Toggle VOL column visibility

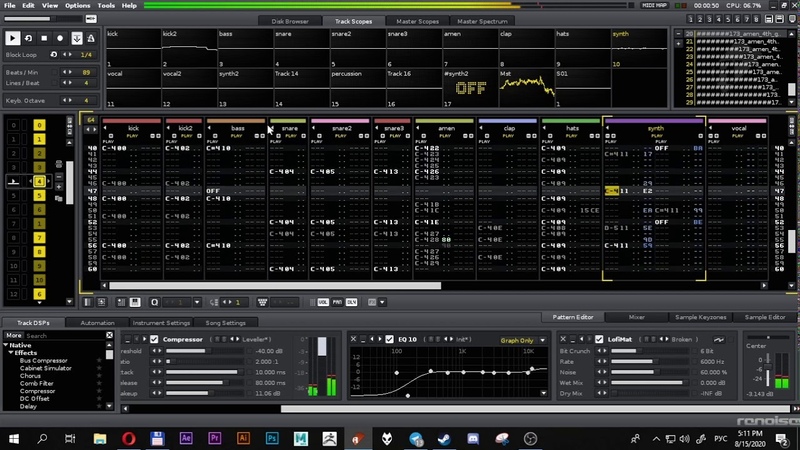[323, 303]
